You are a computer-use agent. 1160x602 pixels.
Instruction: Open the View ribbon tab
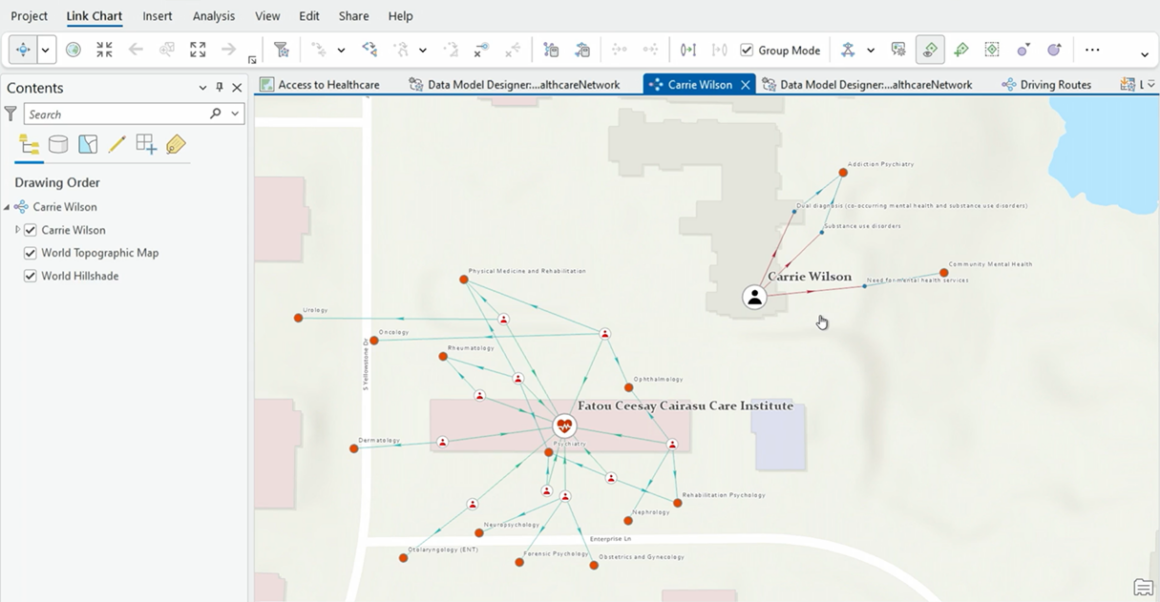click(267, 16)
